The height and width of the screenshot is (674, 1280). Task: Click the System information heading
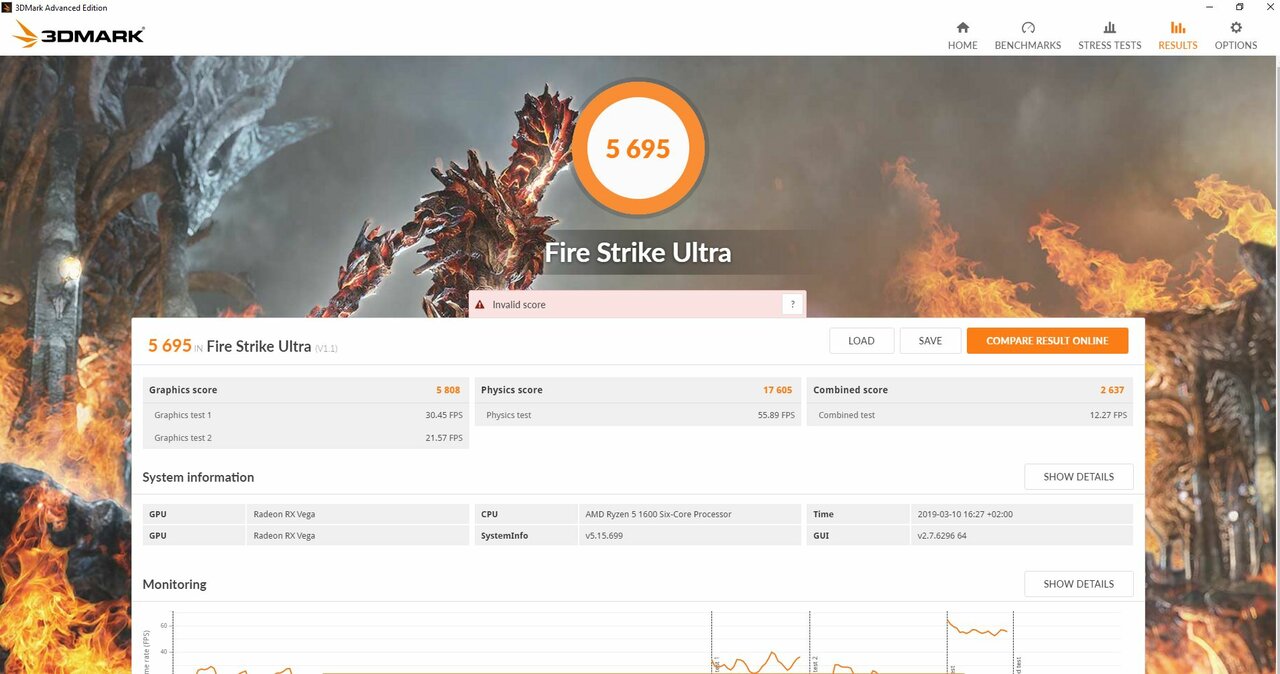[x=198, y=477]
